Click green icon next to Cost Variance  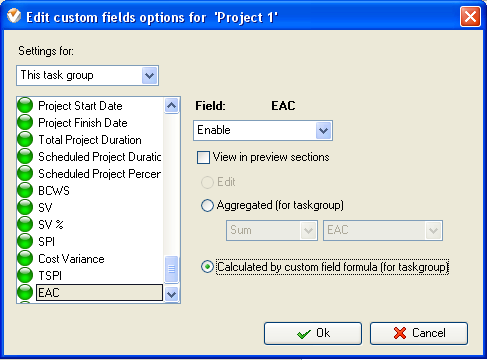(25, 258)
